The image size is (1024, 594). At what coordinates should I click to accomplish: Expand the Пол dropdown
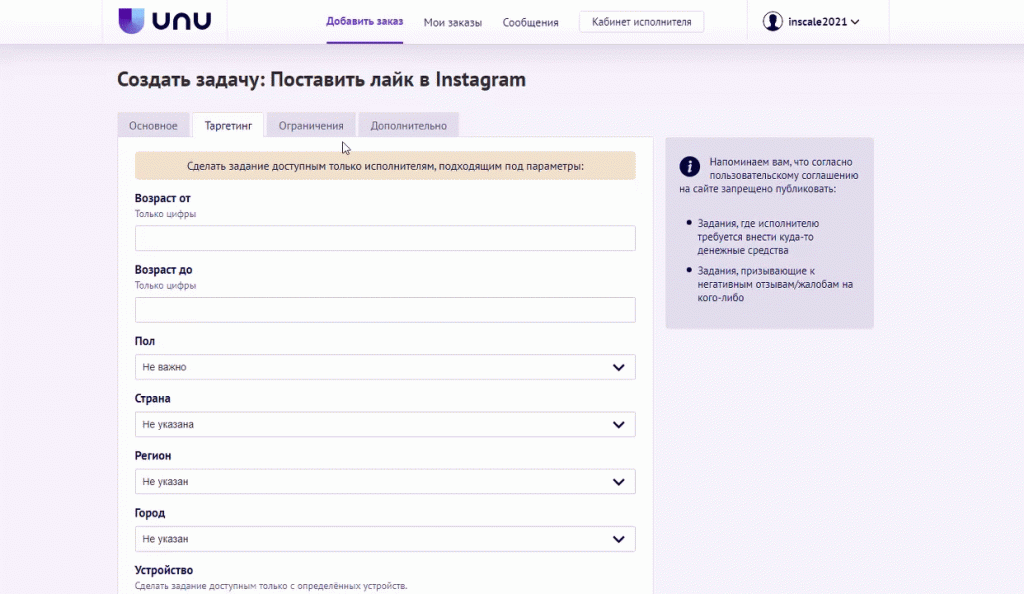pos(384,367)
